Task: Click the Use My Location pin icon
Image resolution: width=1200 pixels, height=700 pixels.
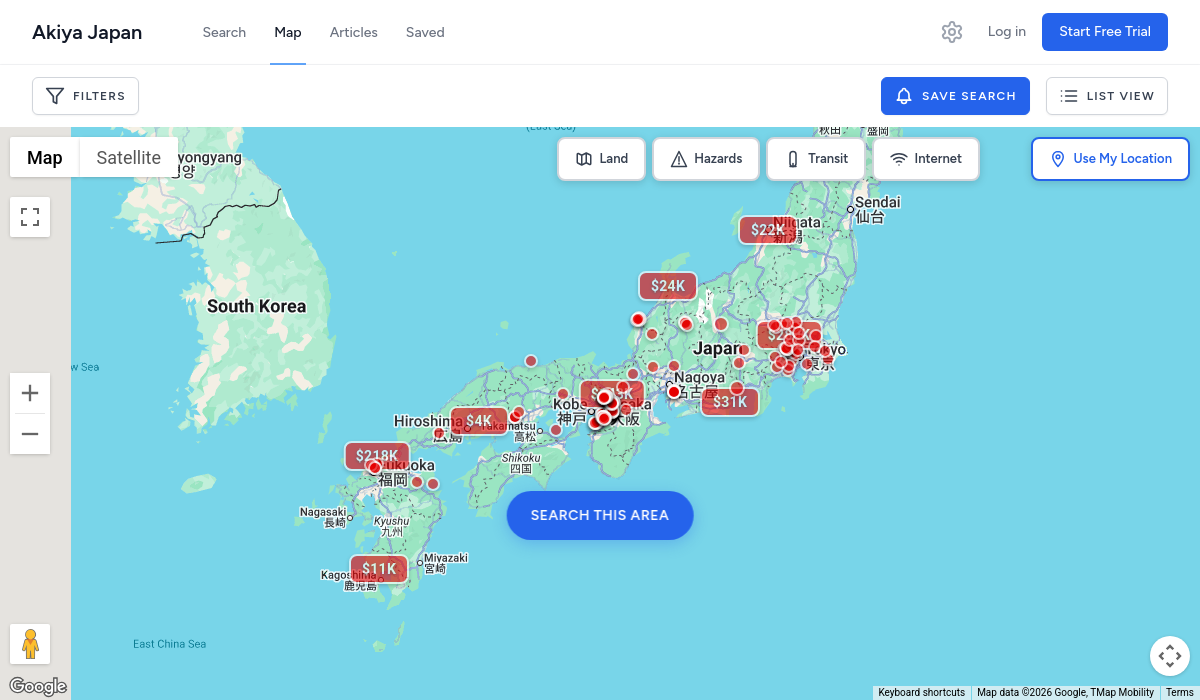Action: (1057, 158)
